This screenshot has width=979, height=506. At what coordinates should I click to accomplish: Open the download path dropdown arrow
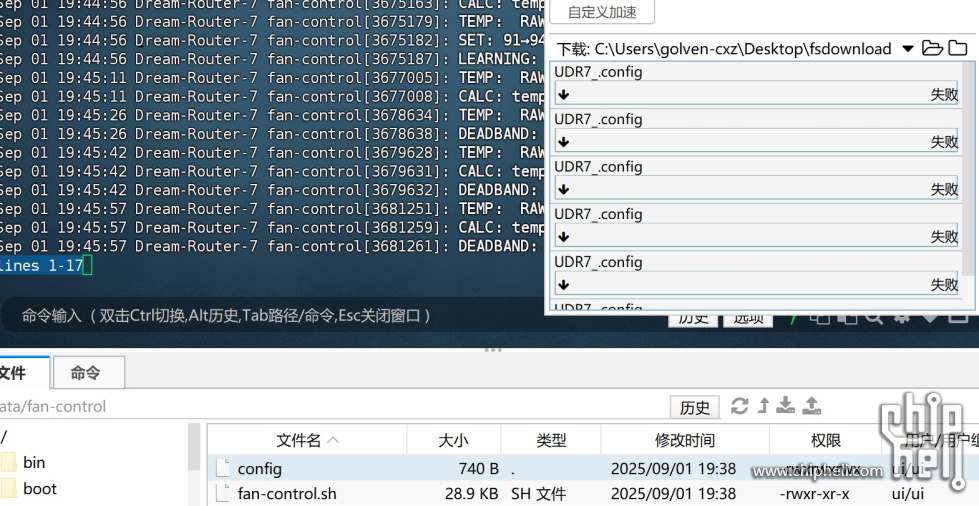908,49
